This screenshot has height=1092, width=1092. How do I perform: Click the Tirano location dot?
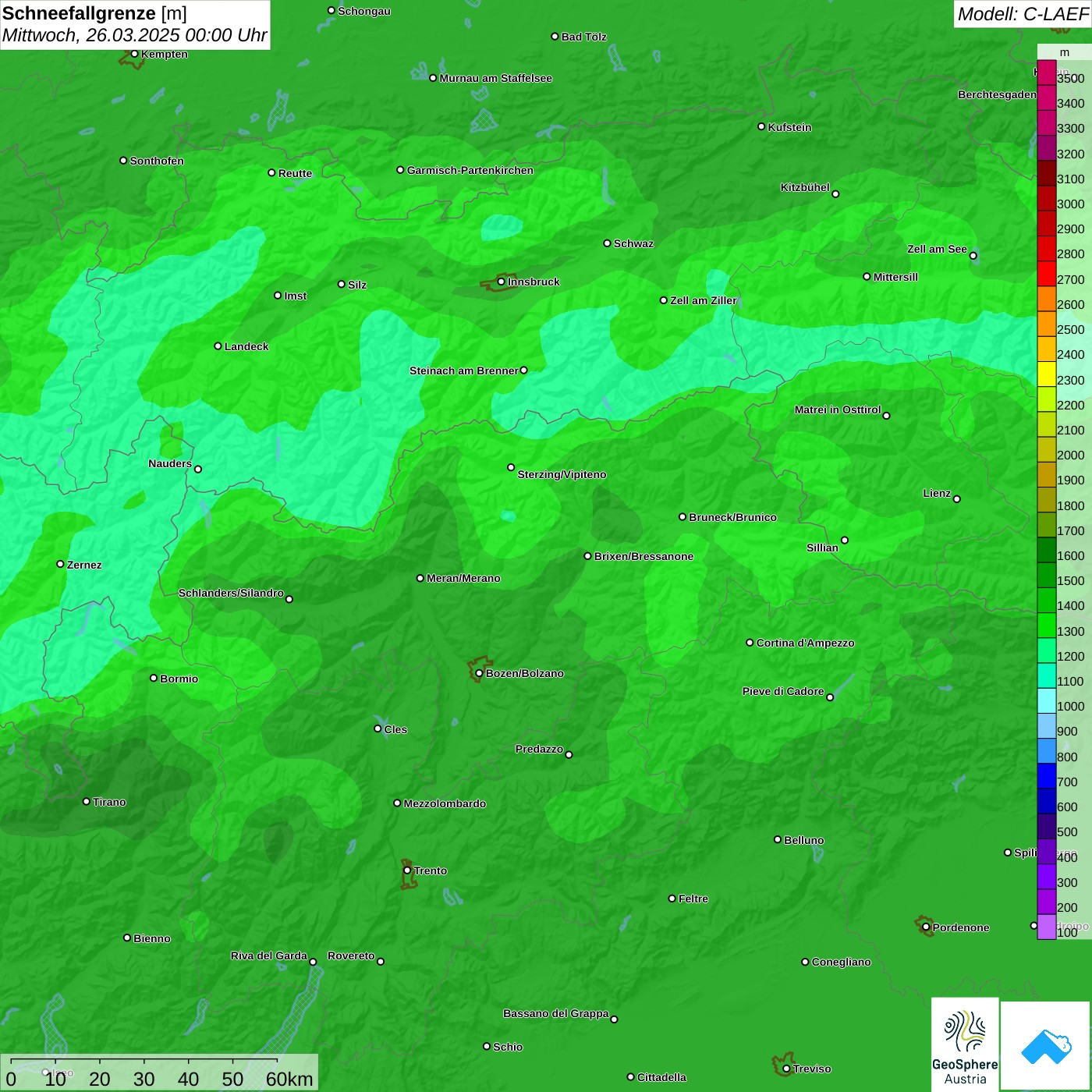click(x=87, y=801)
